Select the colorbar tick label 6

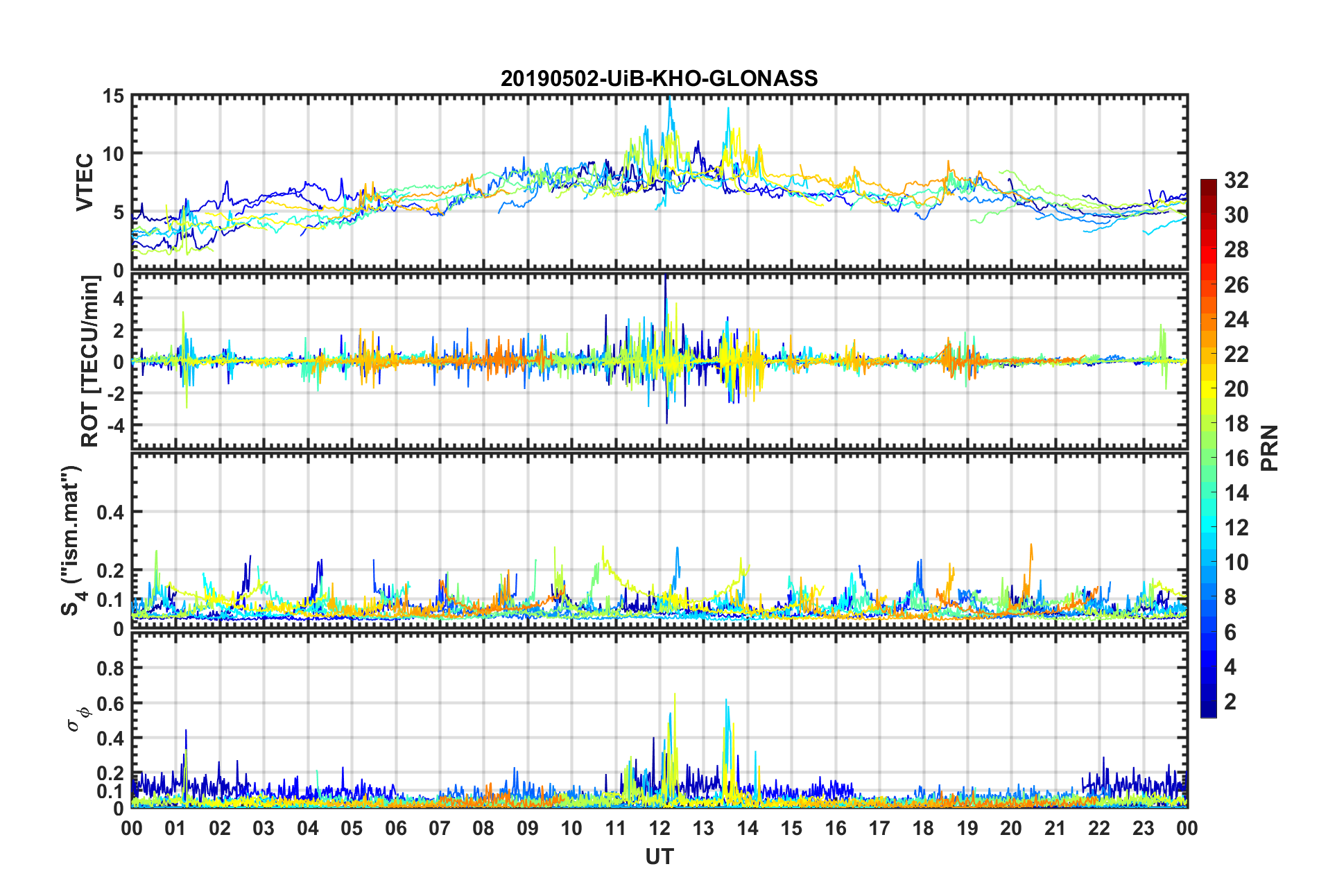pos(1230,632)
